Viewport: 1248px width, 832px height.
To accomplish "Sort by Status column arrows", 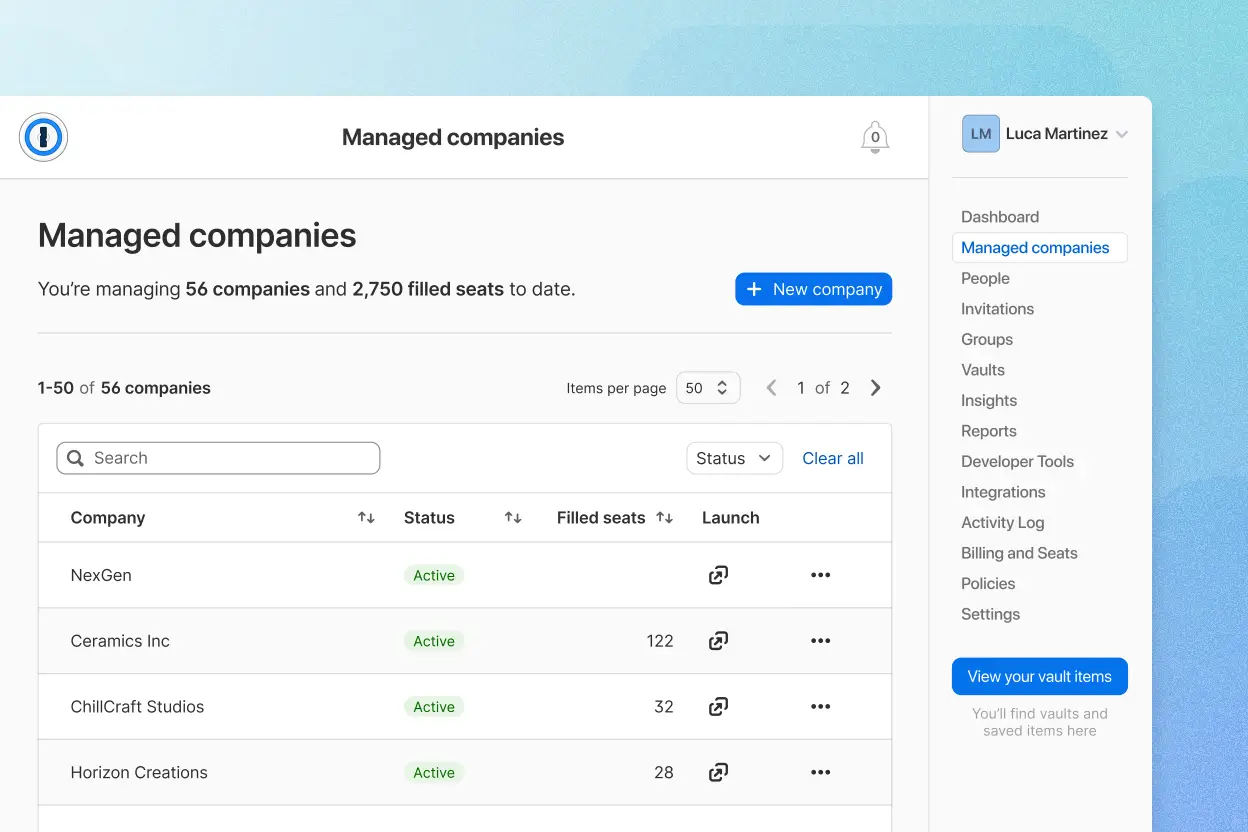I will pyautogui.click(x=513, y=518).
